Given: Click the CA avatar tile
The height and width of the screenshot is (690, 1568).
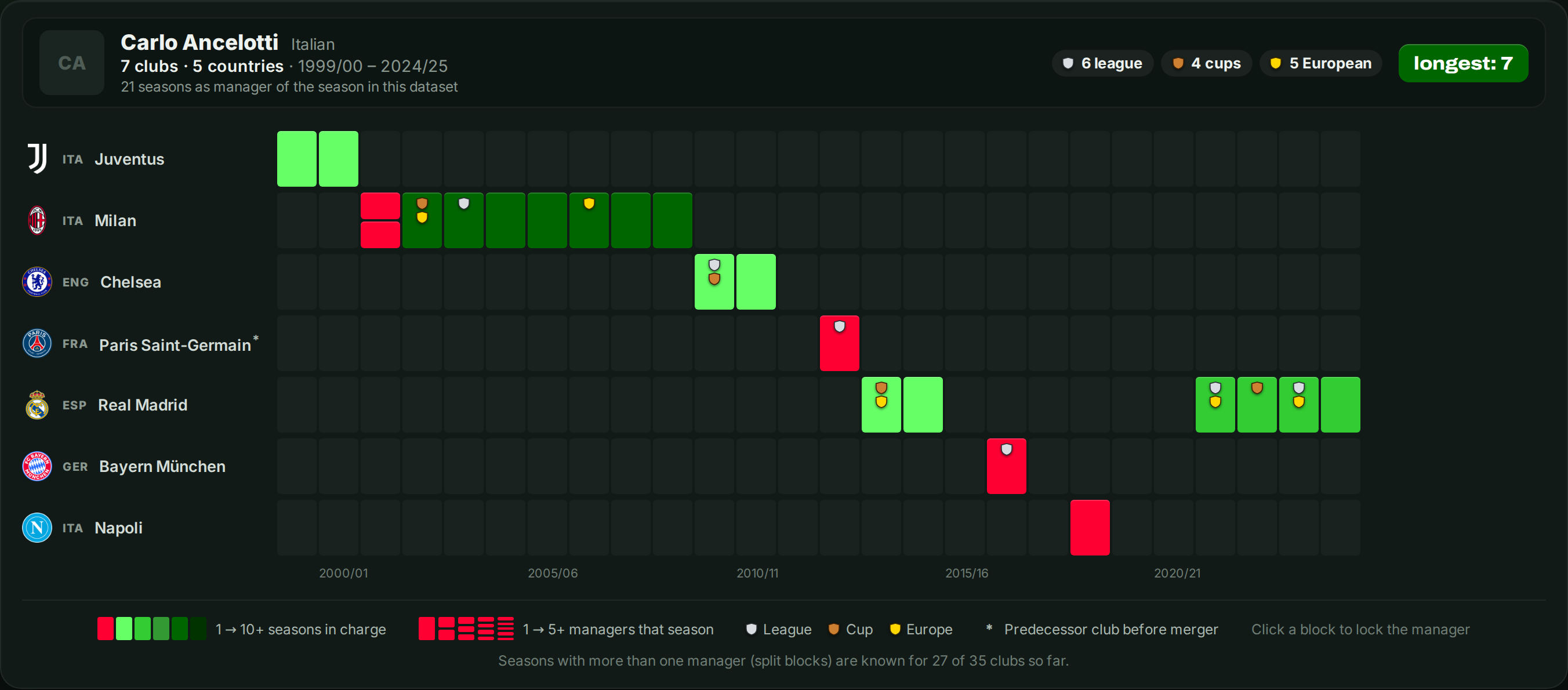Looking at the screenshot, I should click(72, 63).
